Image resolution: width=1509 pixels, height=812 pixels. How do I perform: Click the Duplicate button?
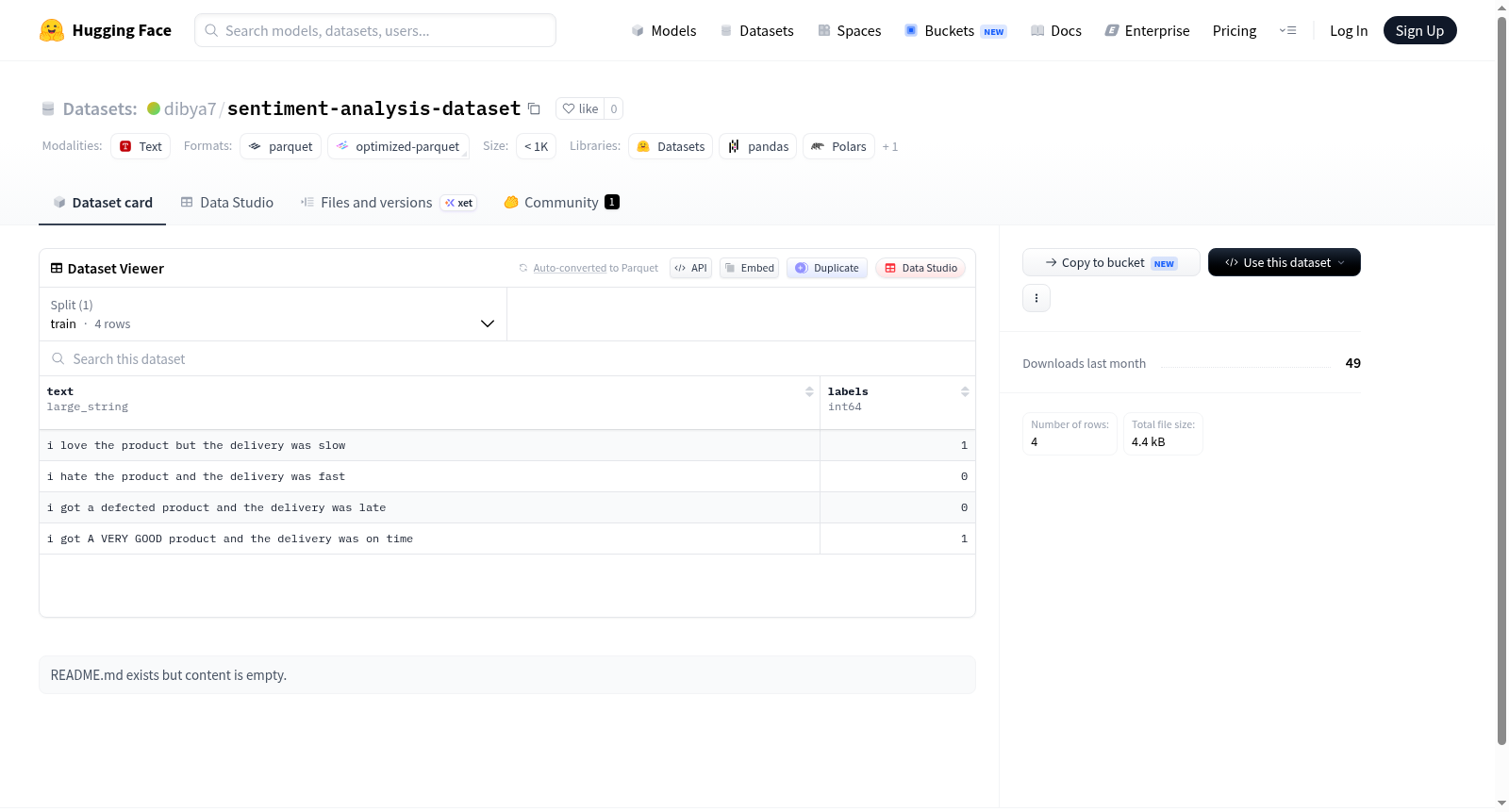827,268
